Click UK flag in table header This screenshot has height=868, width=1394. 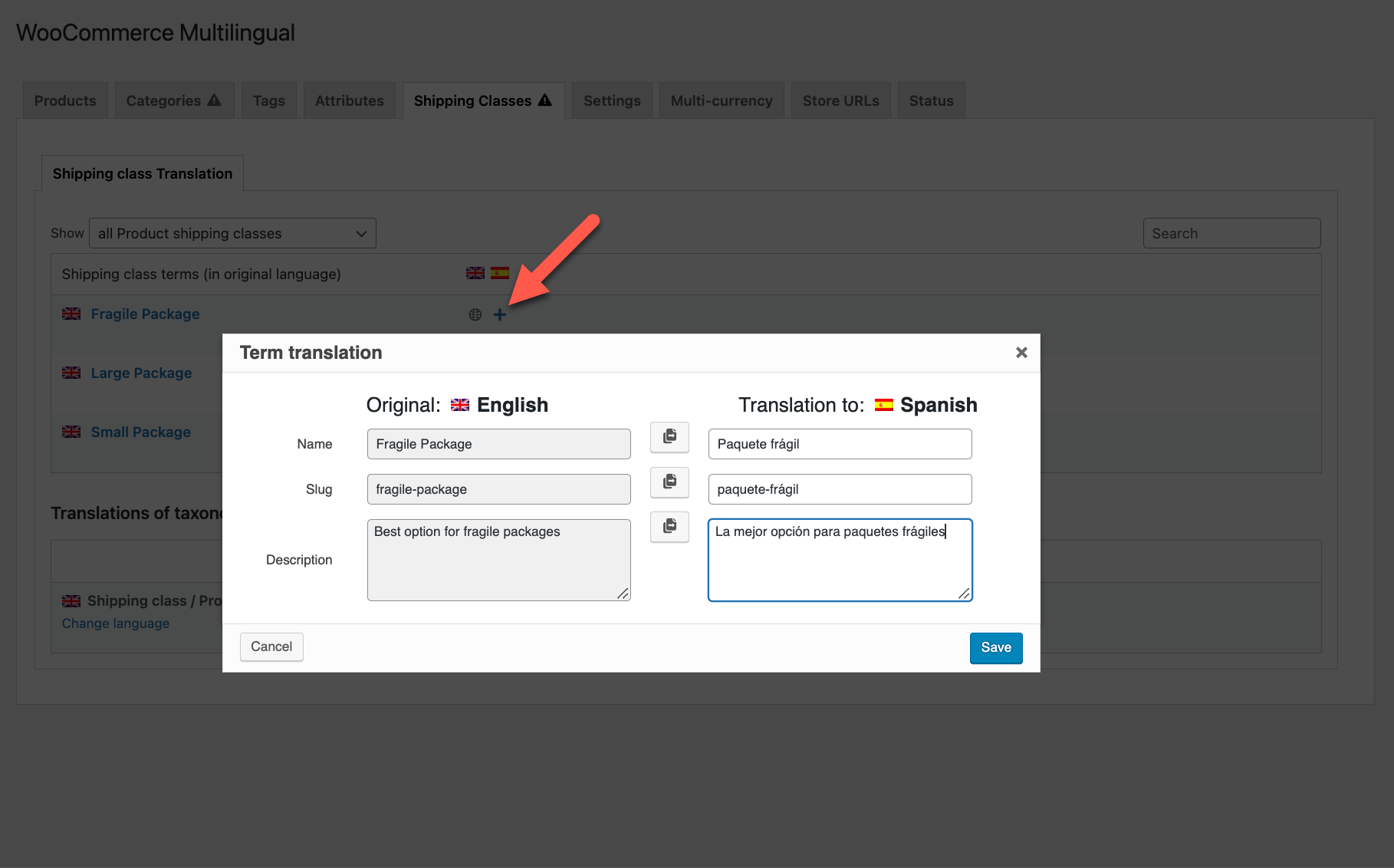(475, 273)
